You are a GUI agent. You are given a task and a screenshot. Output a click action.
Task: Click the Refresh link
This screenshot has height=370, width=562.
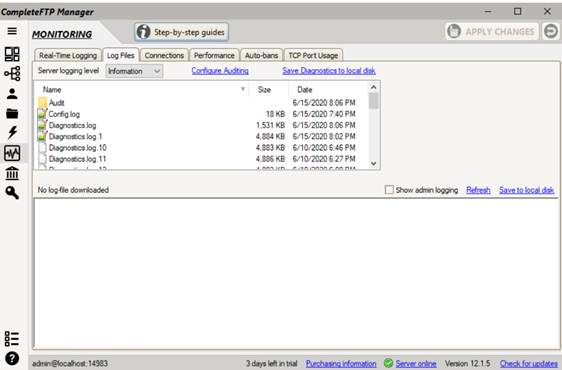478,190
